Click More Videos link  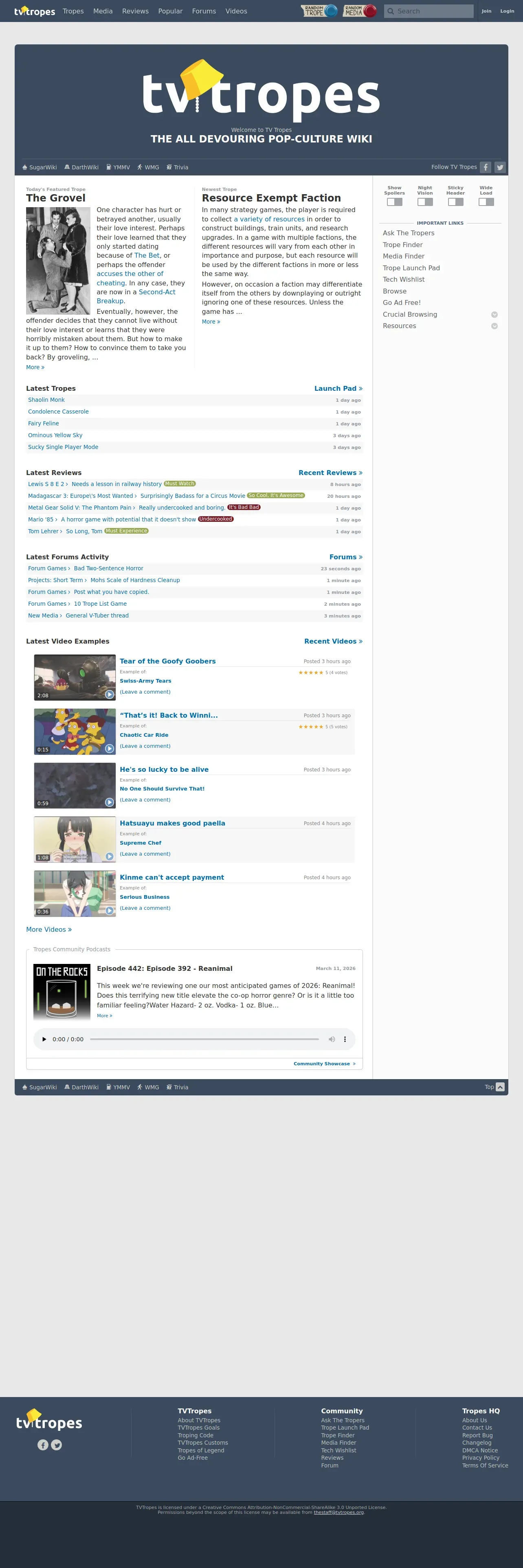tap(49, 929)
